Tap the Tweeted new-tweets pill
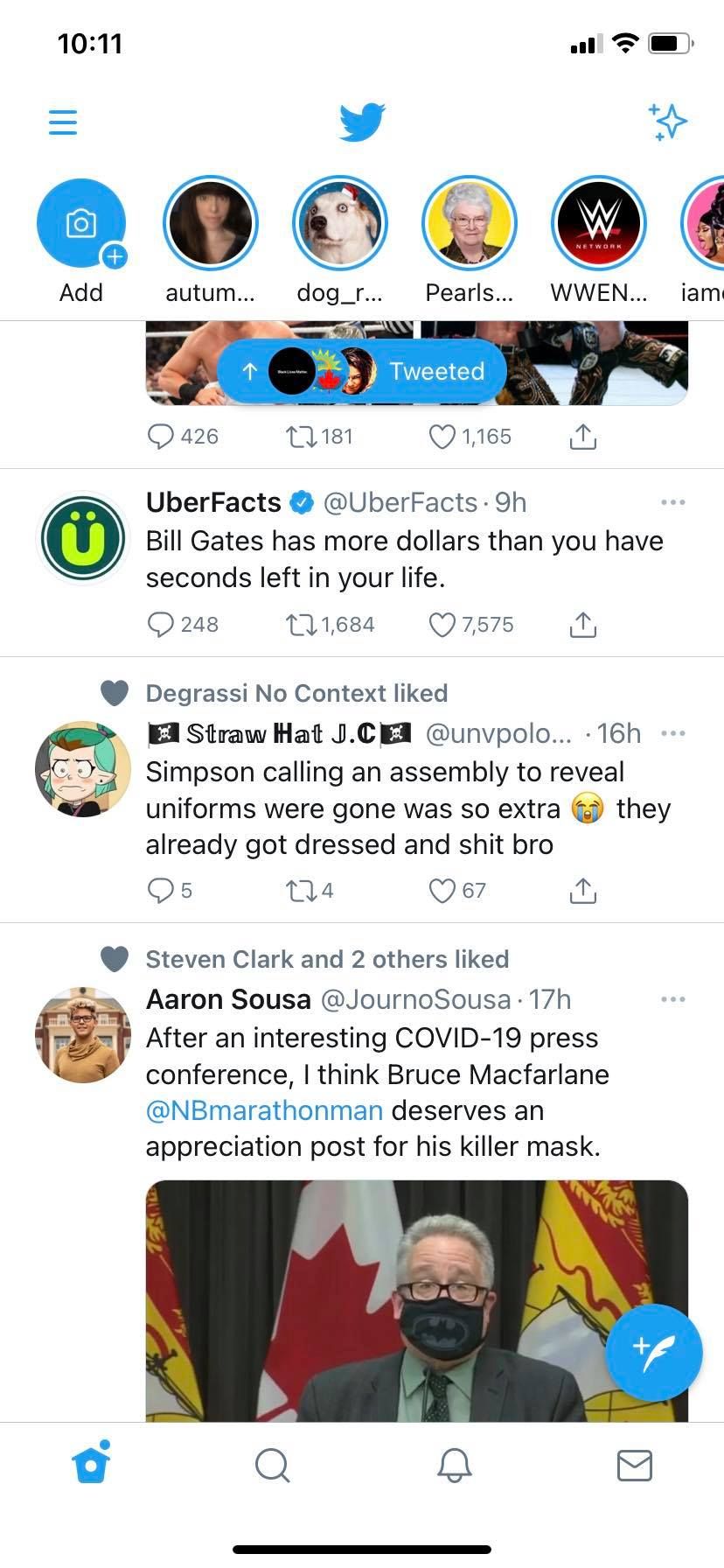Viewport: 724px width, 1568px height. tap(362, 372)
